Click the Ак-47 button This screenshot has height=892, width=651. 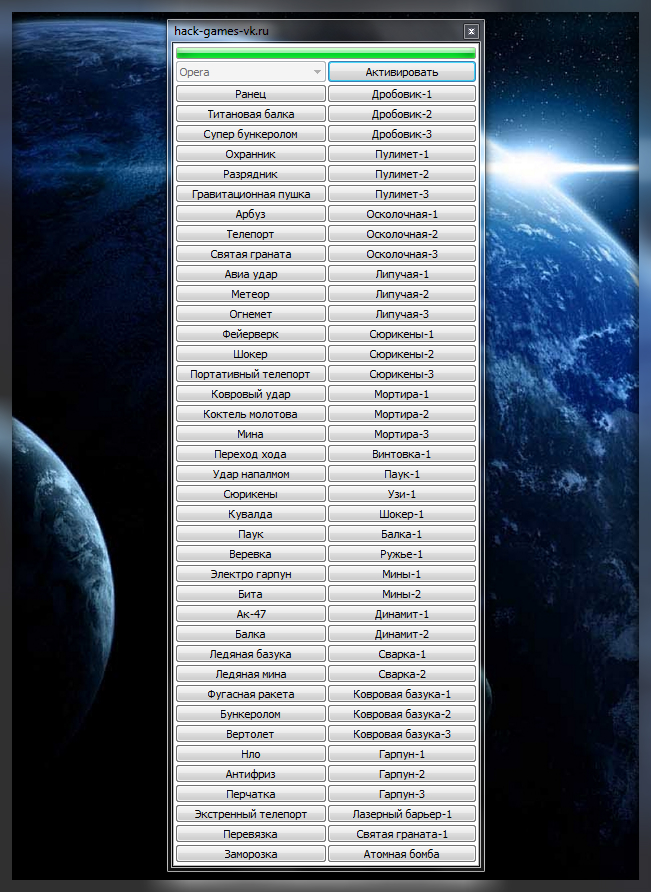pyautogui.click(x=251, y=614)
